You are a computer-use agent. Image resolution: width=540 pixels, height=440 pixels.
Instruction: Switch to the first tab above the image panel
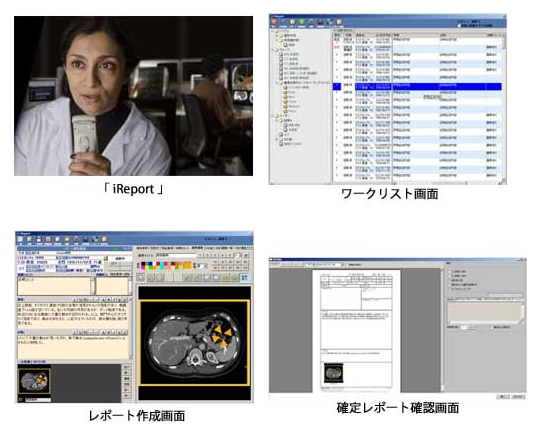click(143, 248)
